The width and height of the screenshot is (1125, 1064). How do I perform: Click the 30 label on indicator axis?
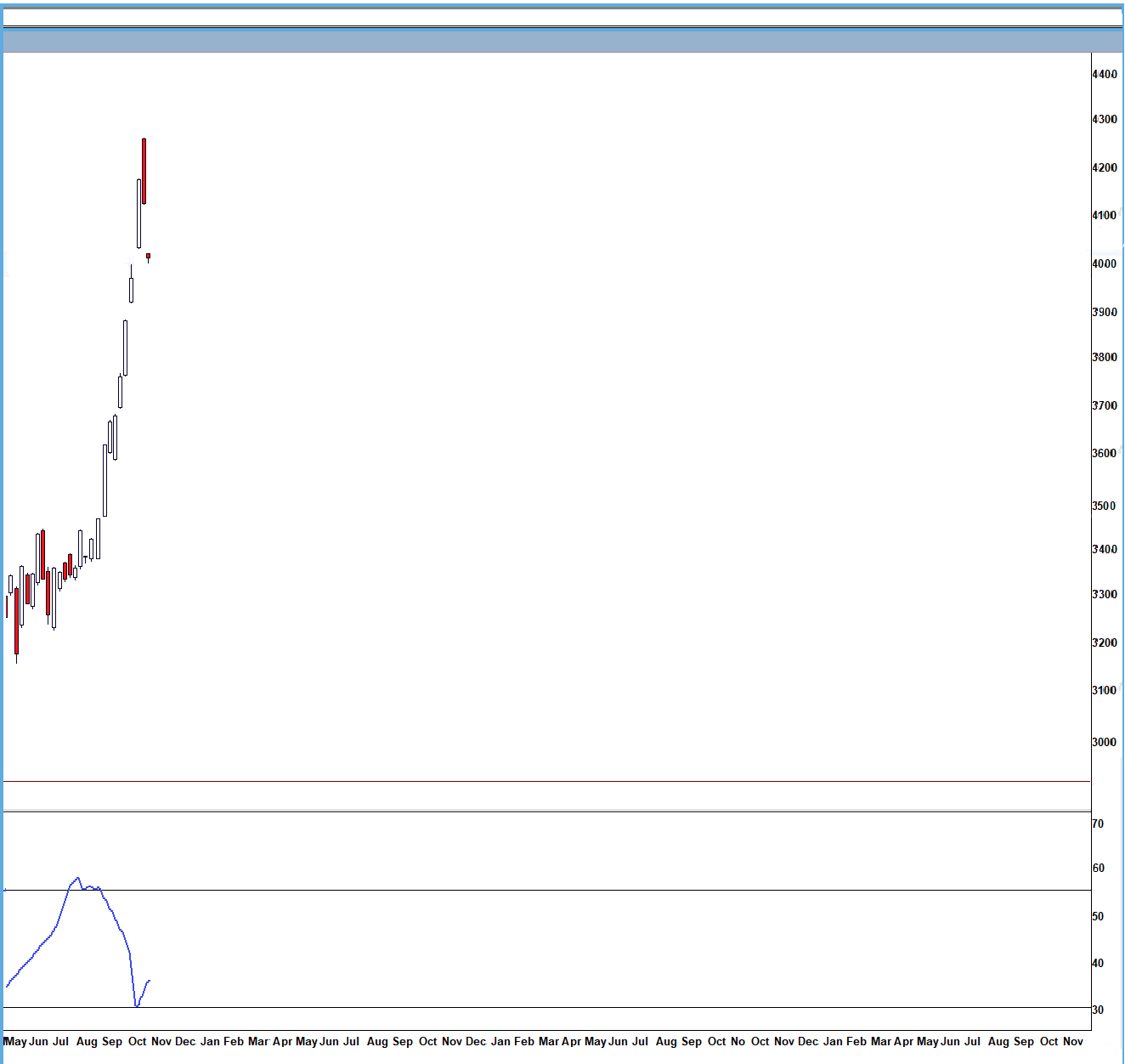(x=1098, y=1010)
